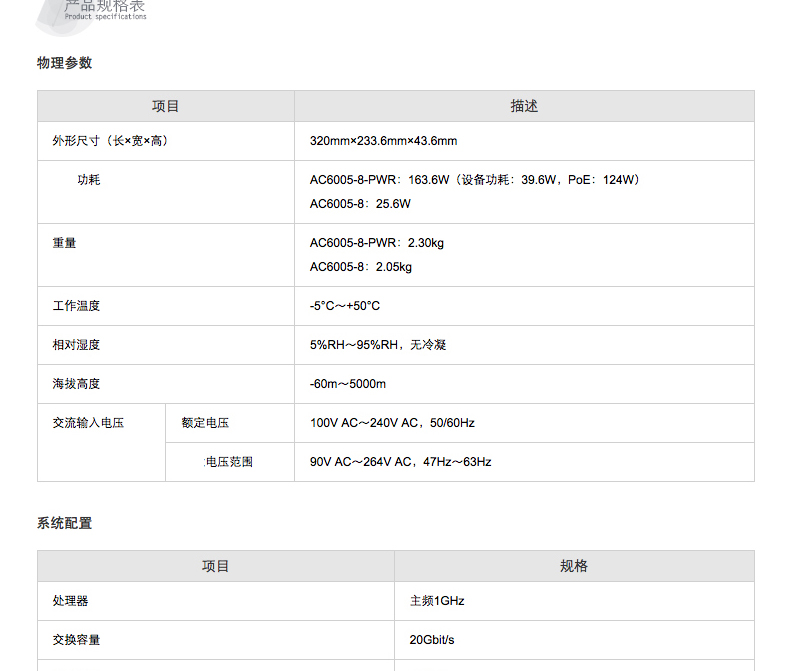Select the AC6005-8-PWR：163.6W power line
The image size is (790, 671).
tap(475, 180)
